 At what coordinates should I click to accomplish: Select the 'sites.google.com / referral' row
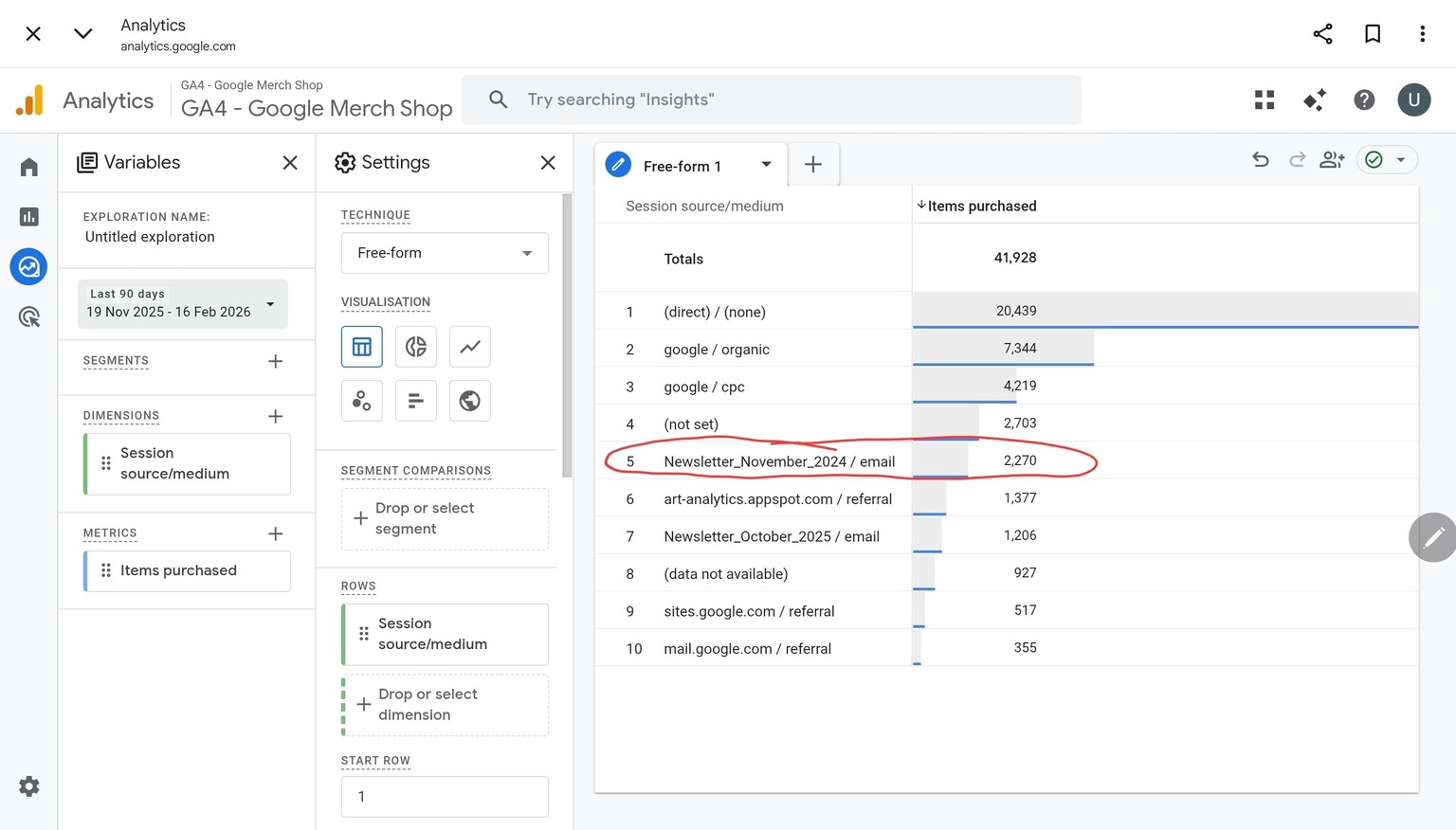[1007, 610]
